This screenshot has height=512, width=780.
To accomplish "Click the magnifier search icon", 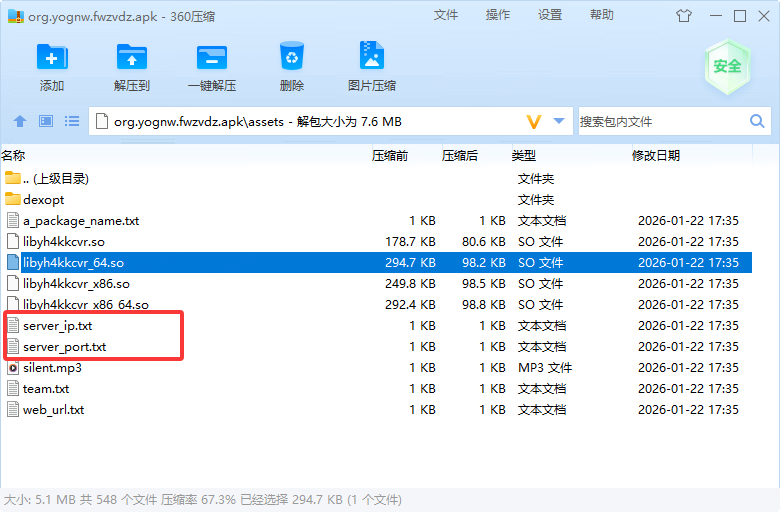I will tap(757, 121).
